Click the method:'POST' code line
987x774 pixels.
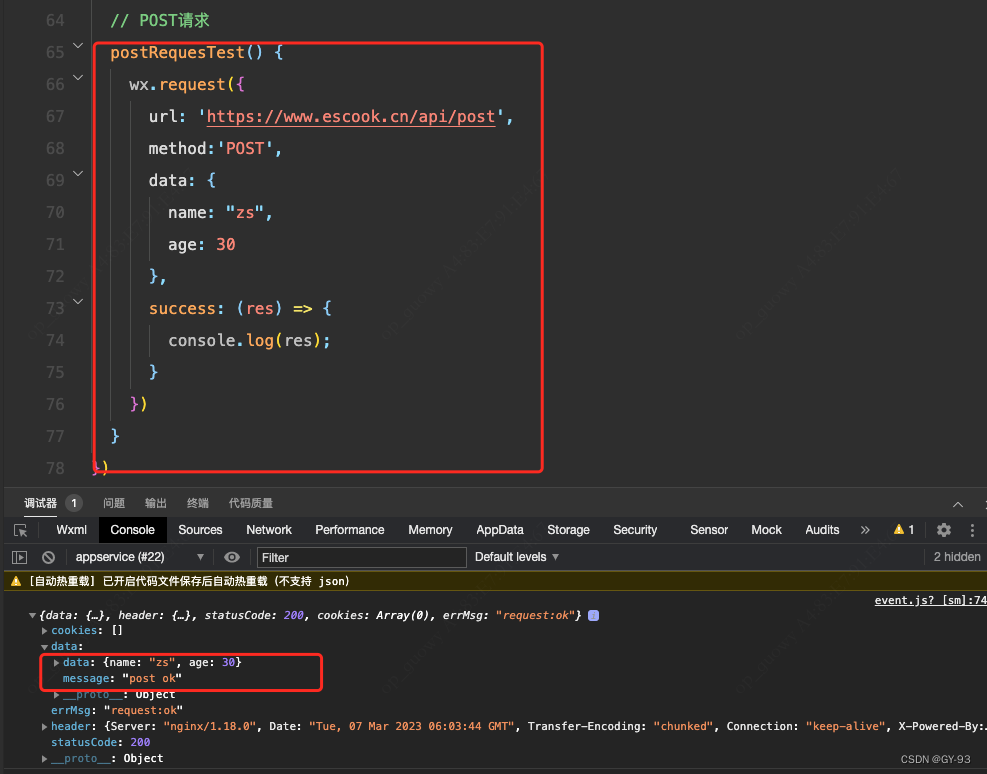(215, 149)
